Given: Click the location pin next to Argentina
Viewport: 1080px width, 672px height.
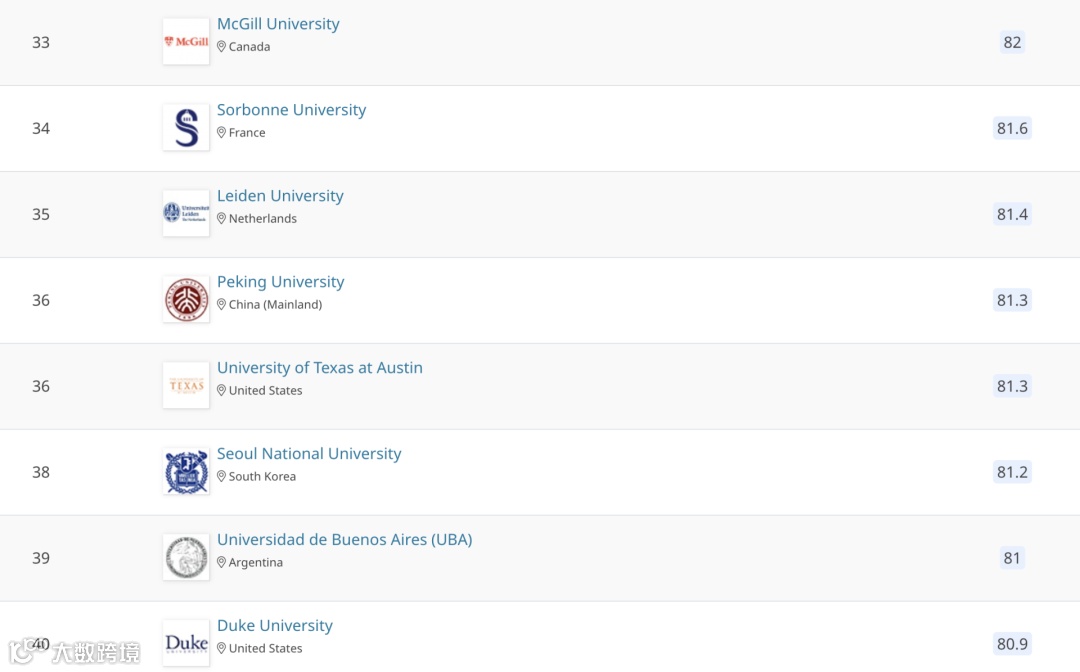Looking at the screenshot, I should pos(222,563).
